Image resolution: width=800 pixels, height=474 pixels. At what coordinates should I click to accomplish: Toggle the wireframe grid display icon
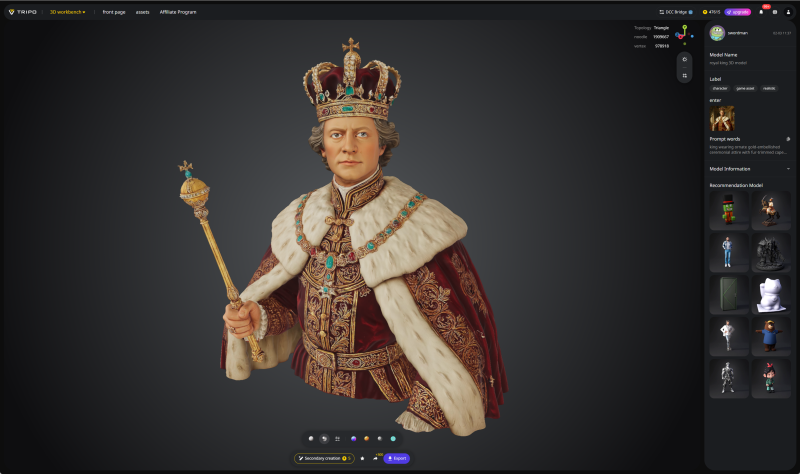click(x=337, y=438)
